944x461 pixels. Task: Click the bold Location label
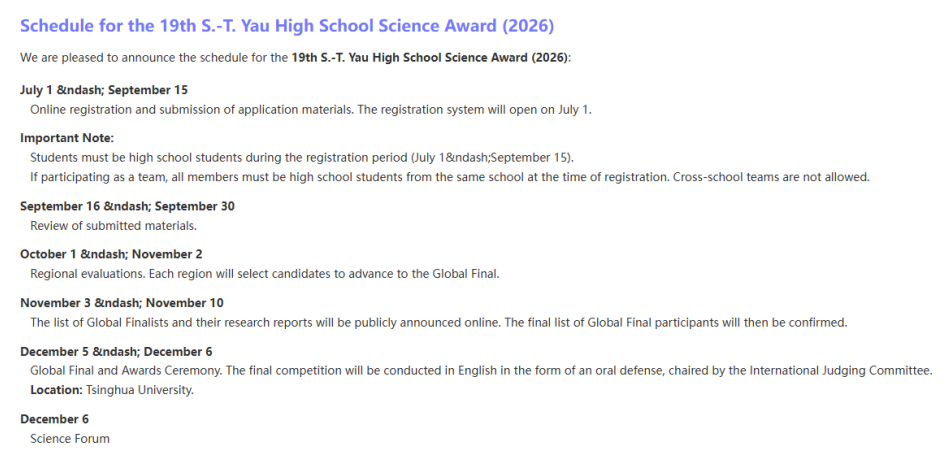pyautogui.click(x=56, y=390)
